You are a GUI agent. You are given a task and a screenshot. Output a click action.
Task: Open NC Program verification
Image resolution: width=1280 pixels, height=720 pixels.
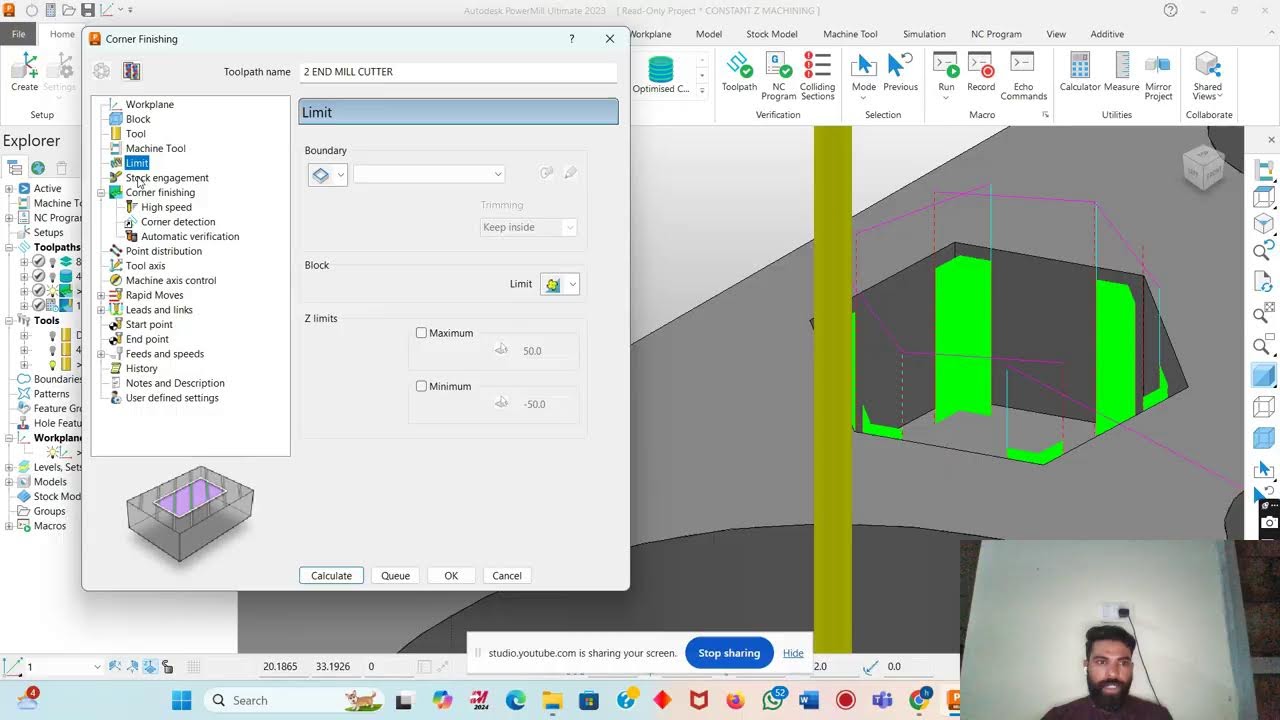pos(778,76)
